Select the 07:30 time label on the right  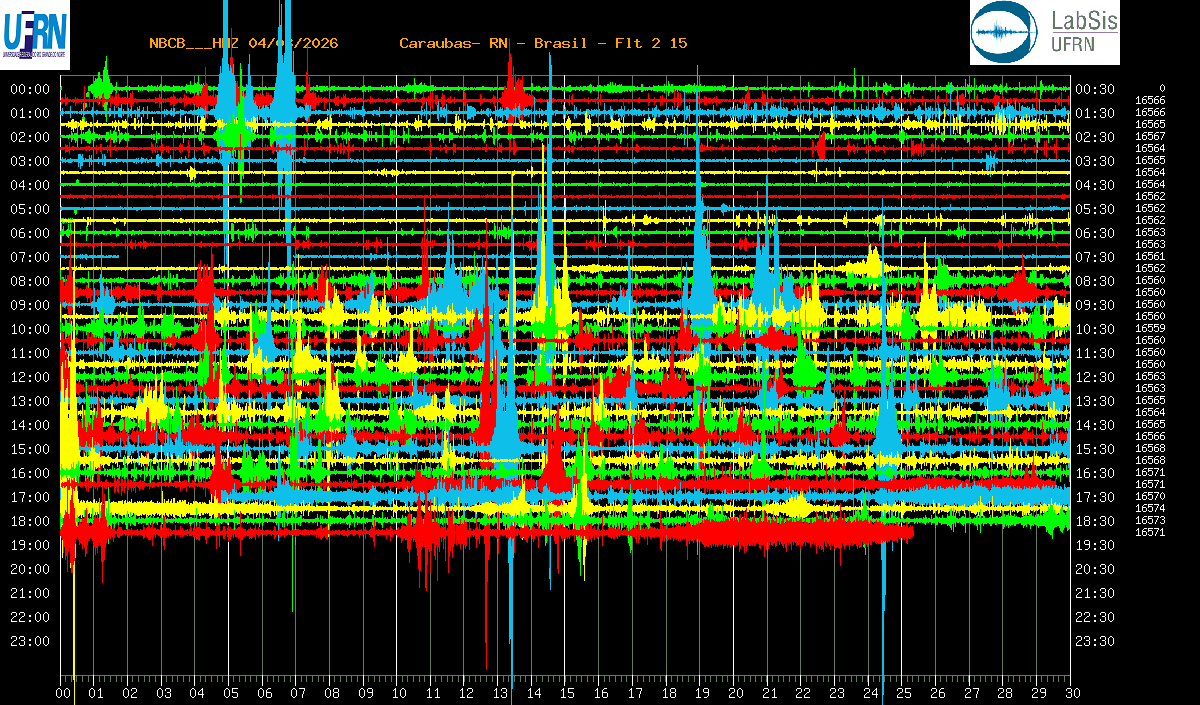click(x=1095, y=257)
